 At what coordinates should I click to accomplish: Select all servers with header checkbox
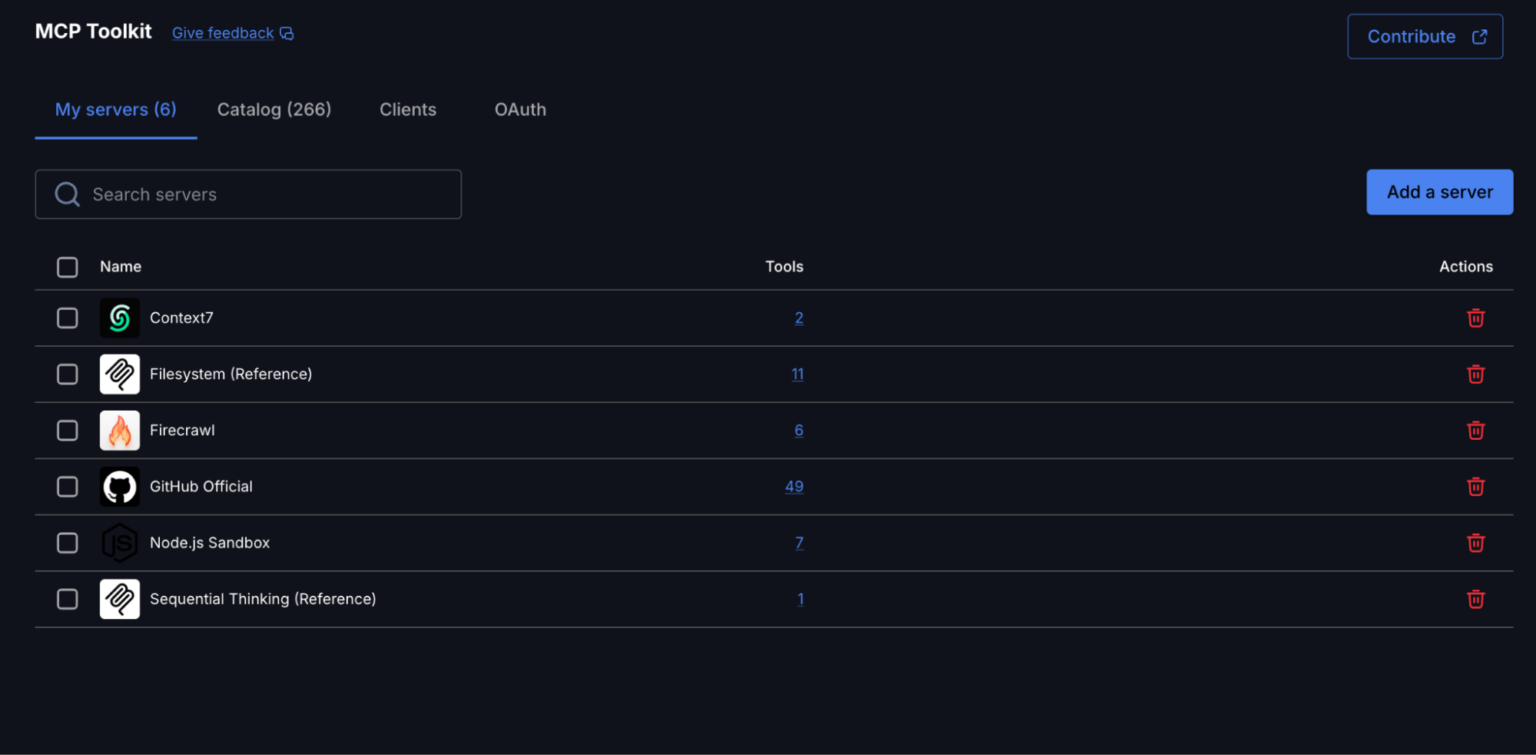[x=67, y=267]
